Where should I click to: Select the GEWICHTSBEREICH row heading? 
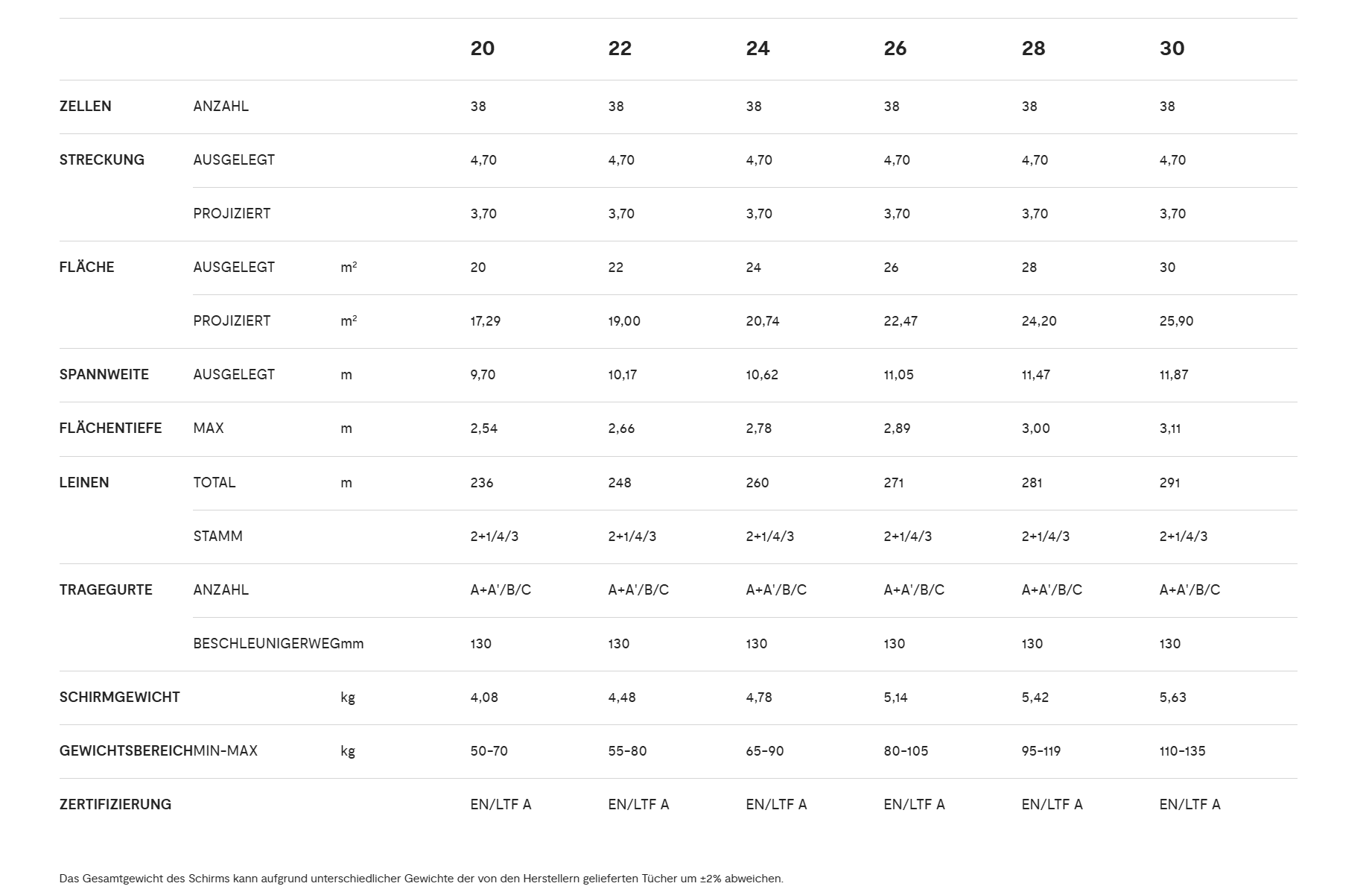point(126,751)
